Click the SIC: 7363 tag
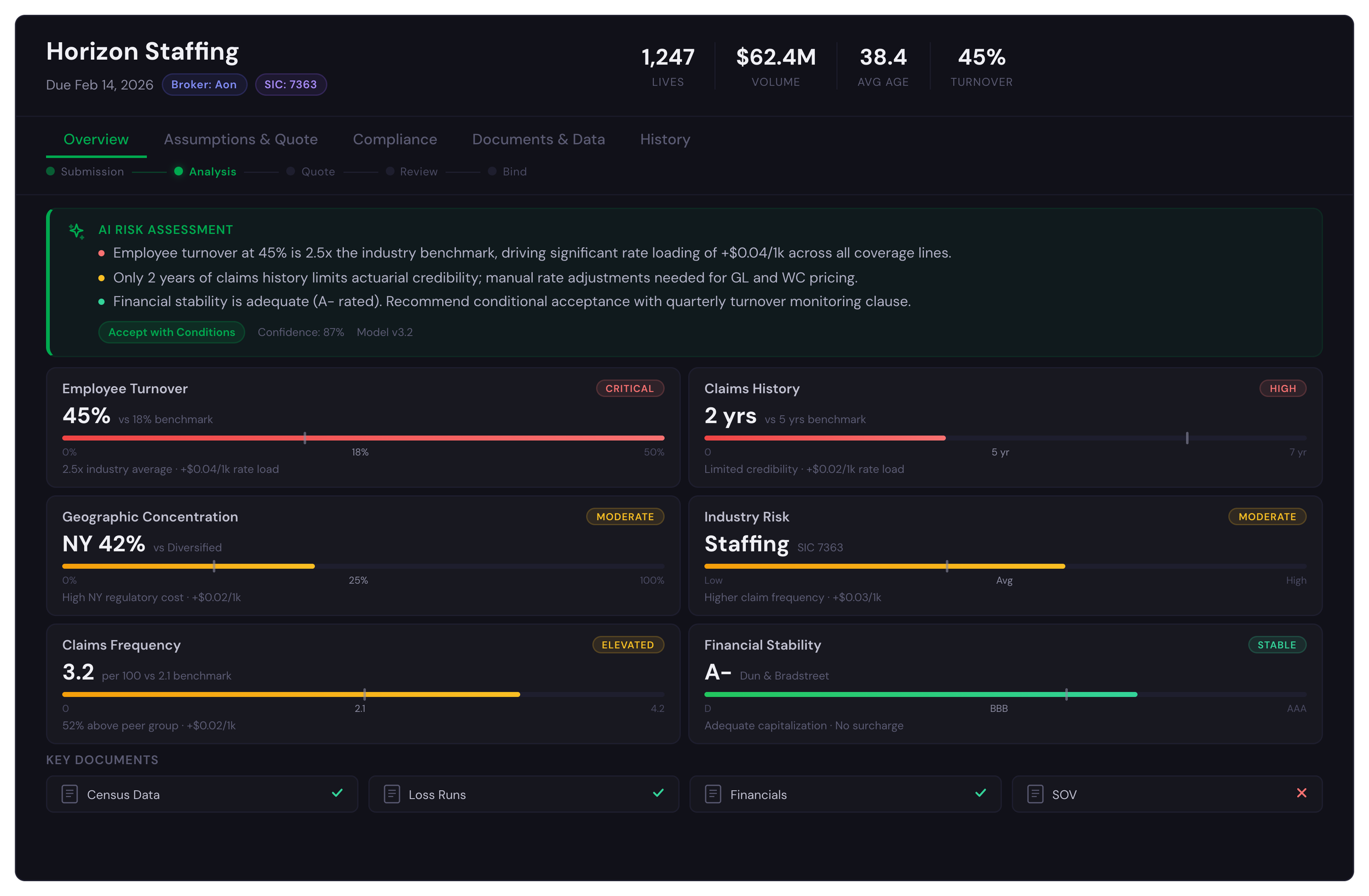 click(290, 84)
